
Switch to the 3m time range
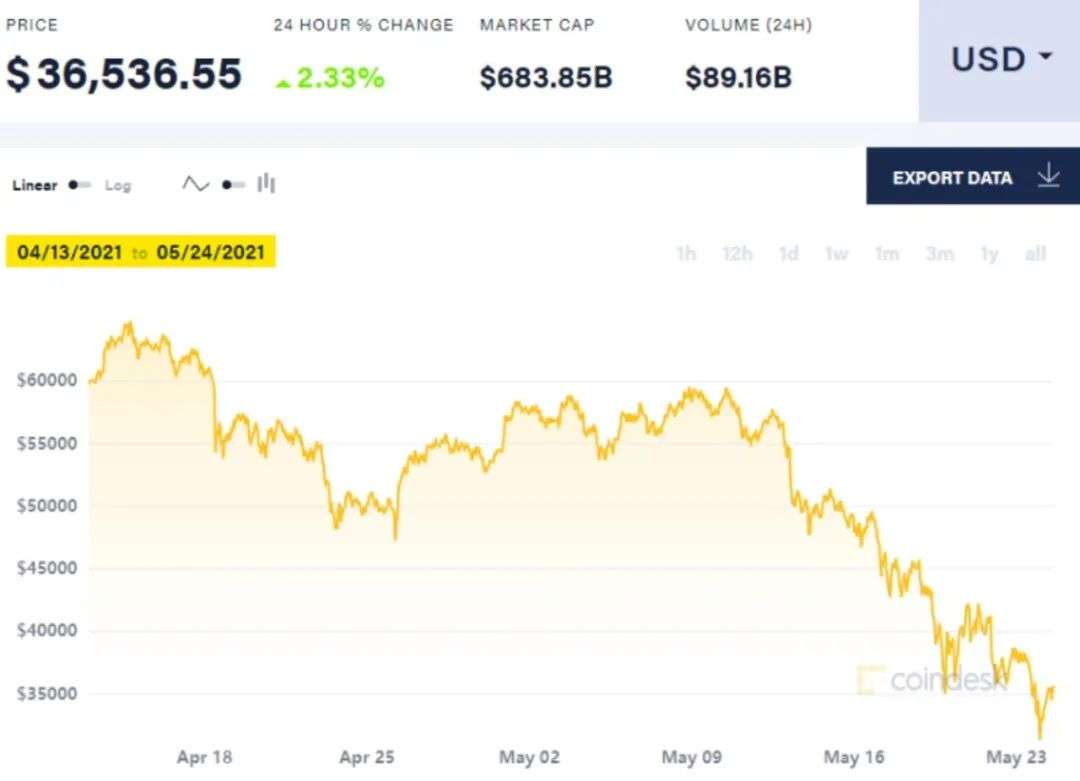click(x=940, y=254)
